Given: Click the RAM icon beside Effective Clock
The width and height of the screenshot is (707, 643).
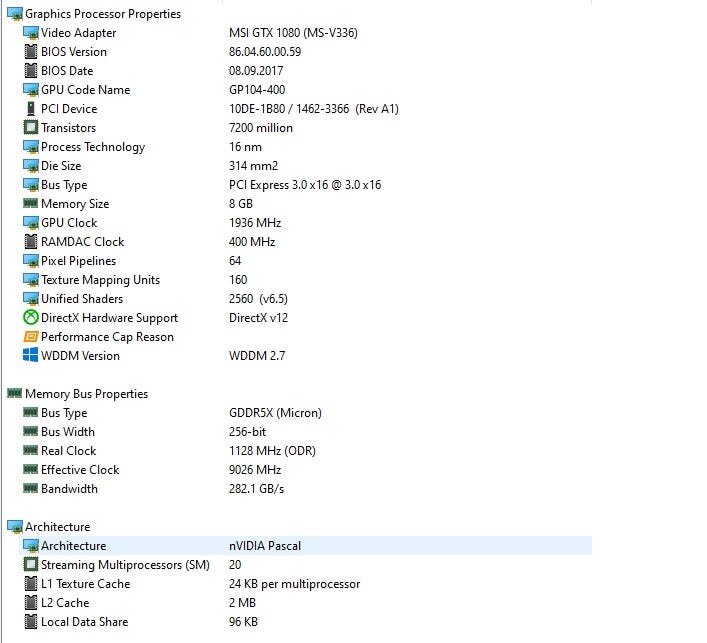Looking at the screenshot, I should [30, 469].
